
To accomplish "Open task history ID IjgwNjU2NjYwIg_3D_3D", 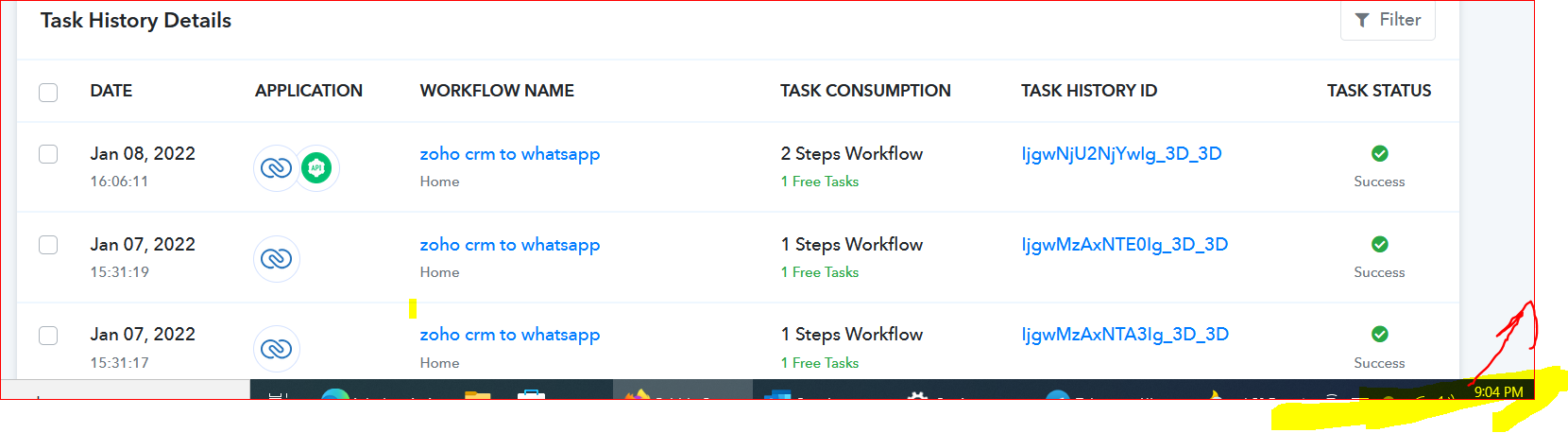I will pos(1121,153).
